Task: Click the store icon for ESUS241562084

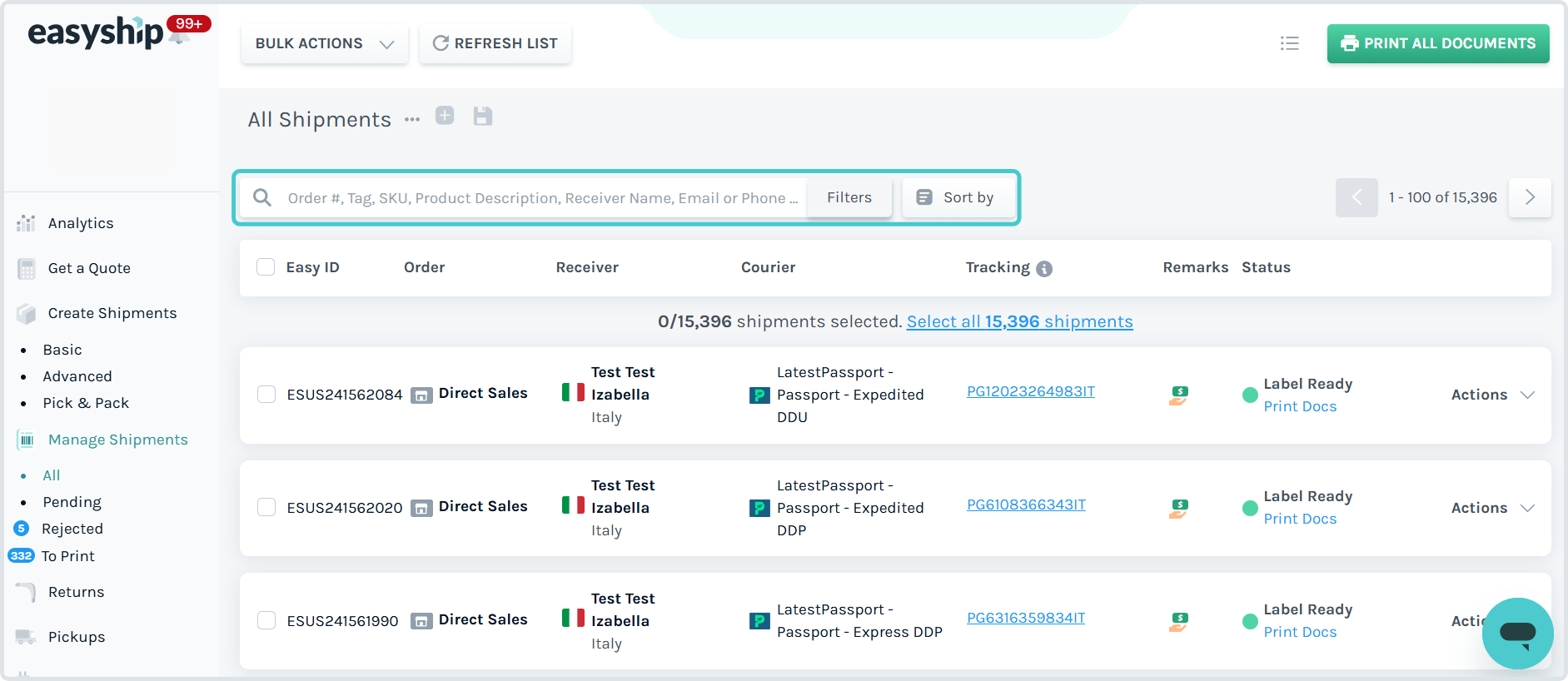Action: pos(421,395)
